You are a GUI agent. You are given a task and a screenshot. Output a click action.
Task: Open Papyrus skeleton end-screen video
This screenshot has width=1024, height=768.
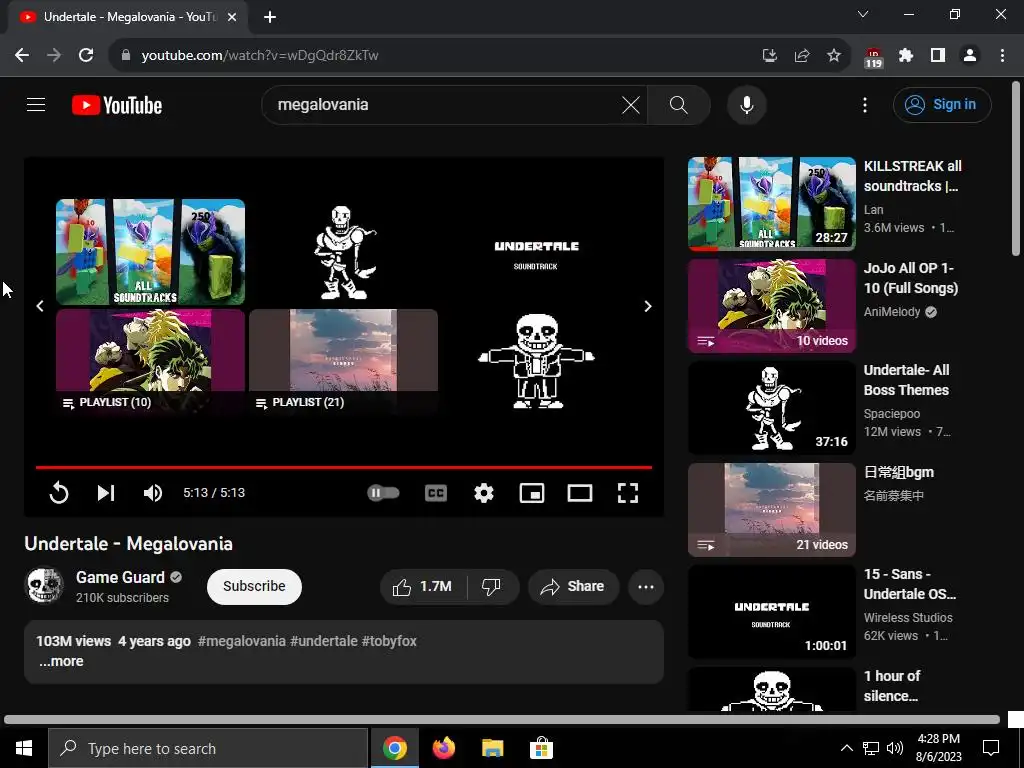click(344, 251)
